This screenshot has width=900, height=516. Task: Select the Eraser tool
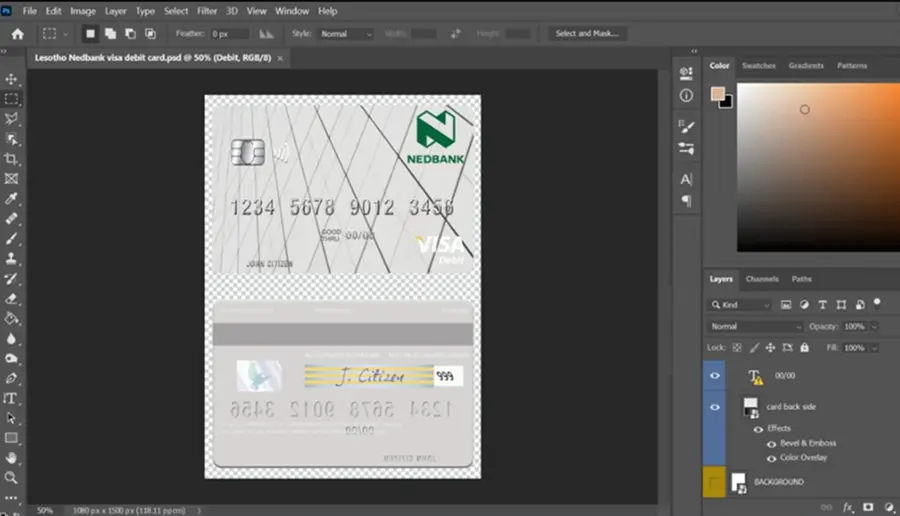tap(11, 298)
